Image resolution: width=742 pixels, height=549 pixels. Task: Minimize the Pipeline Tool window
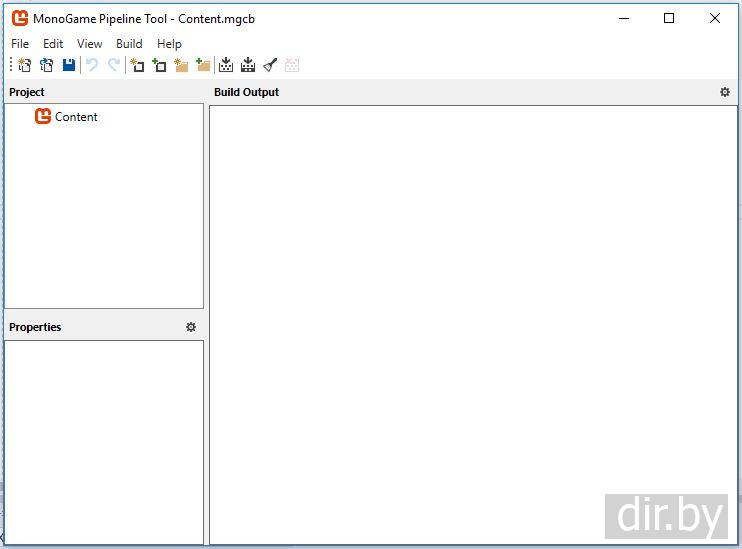[624, 18]
